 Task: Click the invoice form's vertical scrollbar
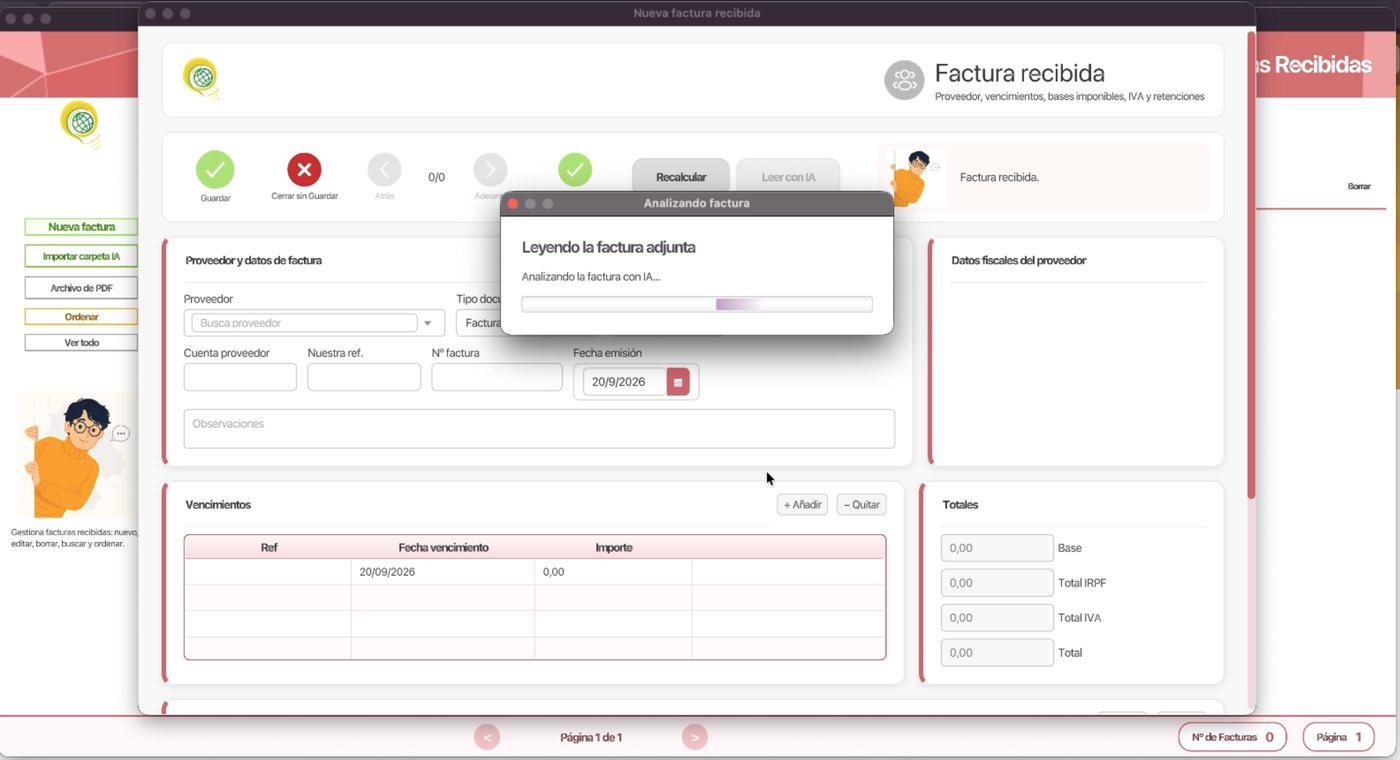click(1251, 265)
